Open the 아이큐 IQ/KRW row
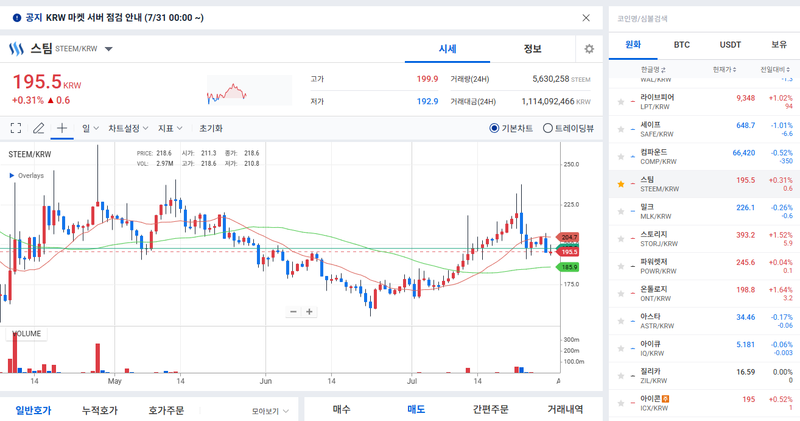The width and height of the screenshot is (800, 421). point(704,349)
